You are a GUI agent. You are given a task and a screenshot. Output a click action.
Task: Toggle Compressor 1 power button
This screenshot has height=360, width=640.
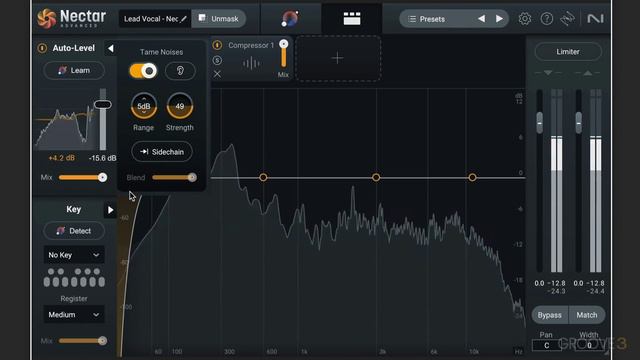pos(217,45)
